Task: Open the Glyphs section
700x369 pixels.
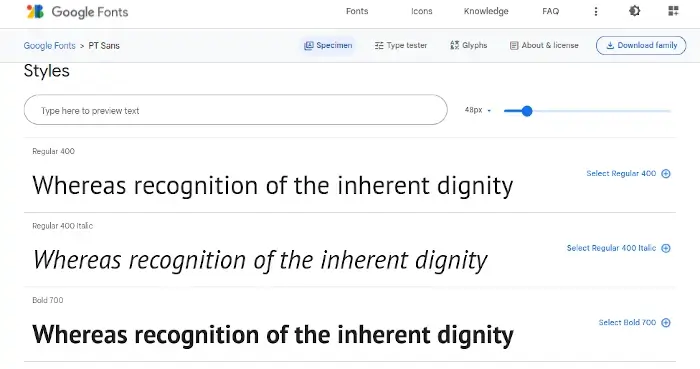Action: click(x=469, y=45)
